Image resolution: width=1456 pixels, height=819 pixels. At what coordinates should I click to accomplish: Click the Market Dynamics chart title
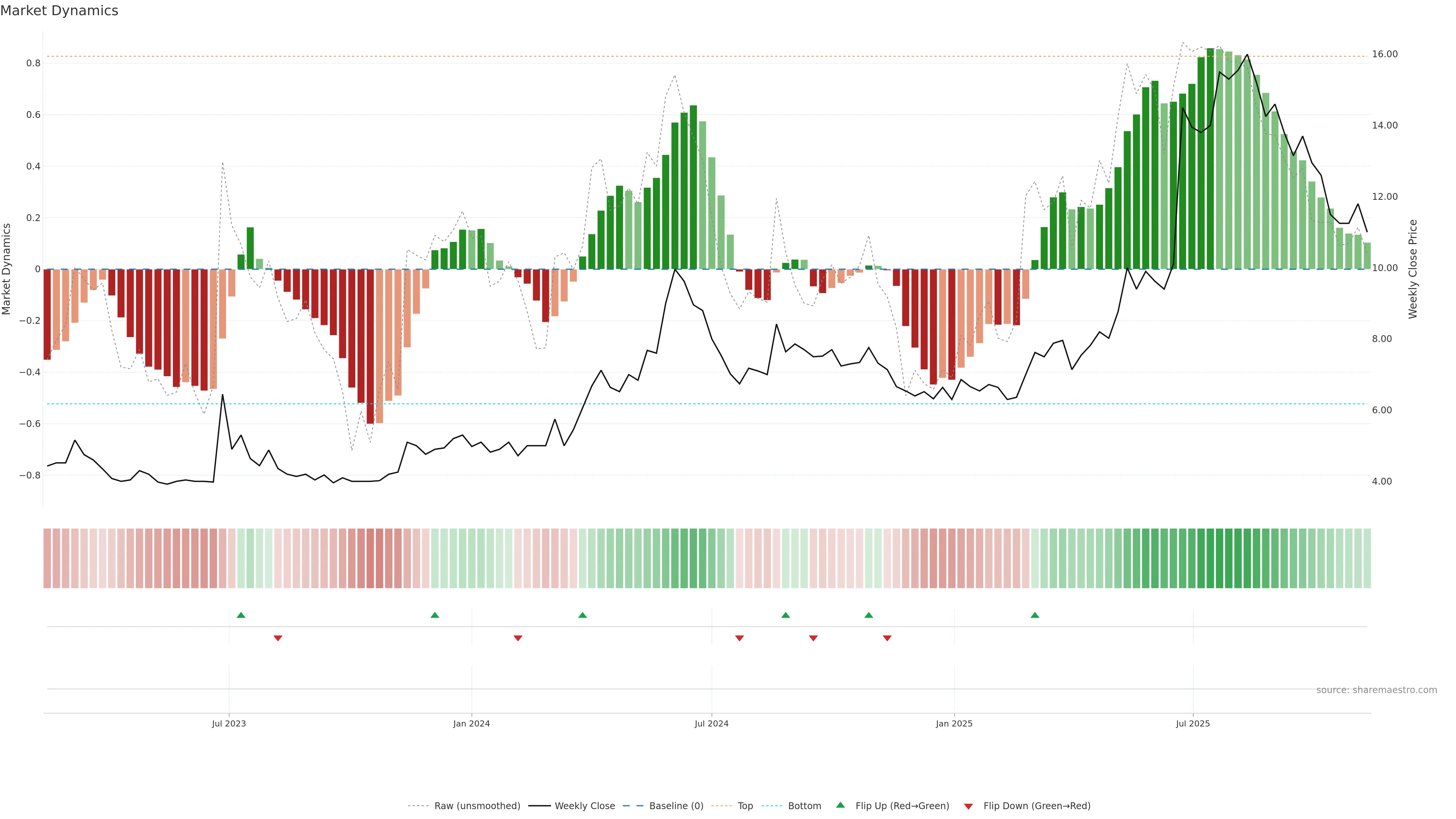point(60,11)
